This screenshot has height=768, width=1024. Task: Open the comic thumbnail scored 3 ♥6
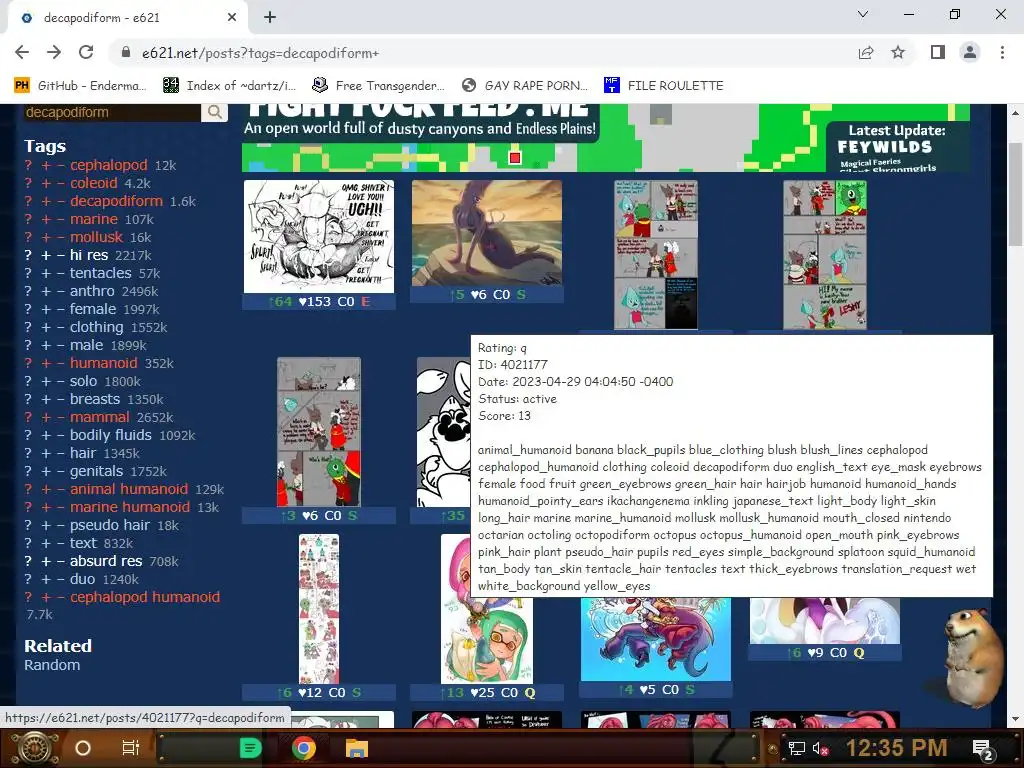pos(319,432)
